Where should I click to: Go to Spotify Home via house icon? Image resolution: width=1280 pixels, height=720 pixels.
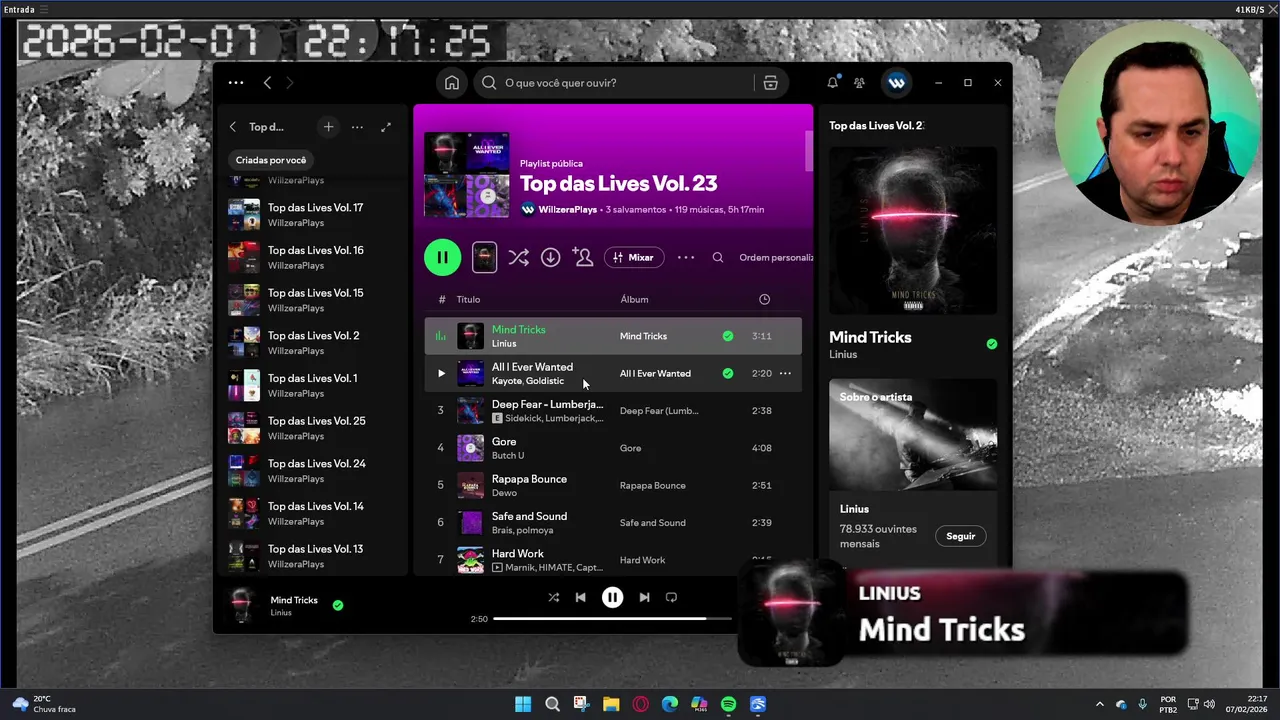tap(452, 83)
